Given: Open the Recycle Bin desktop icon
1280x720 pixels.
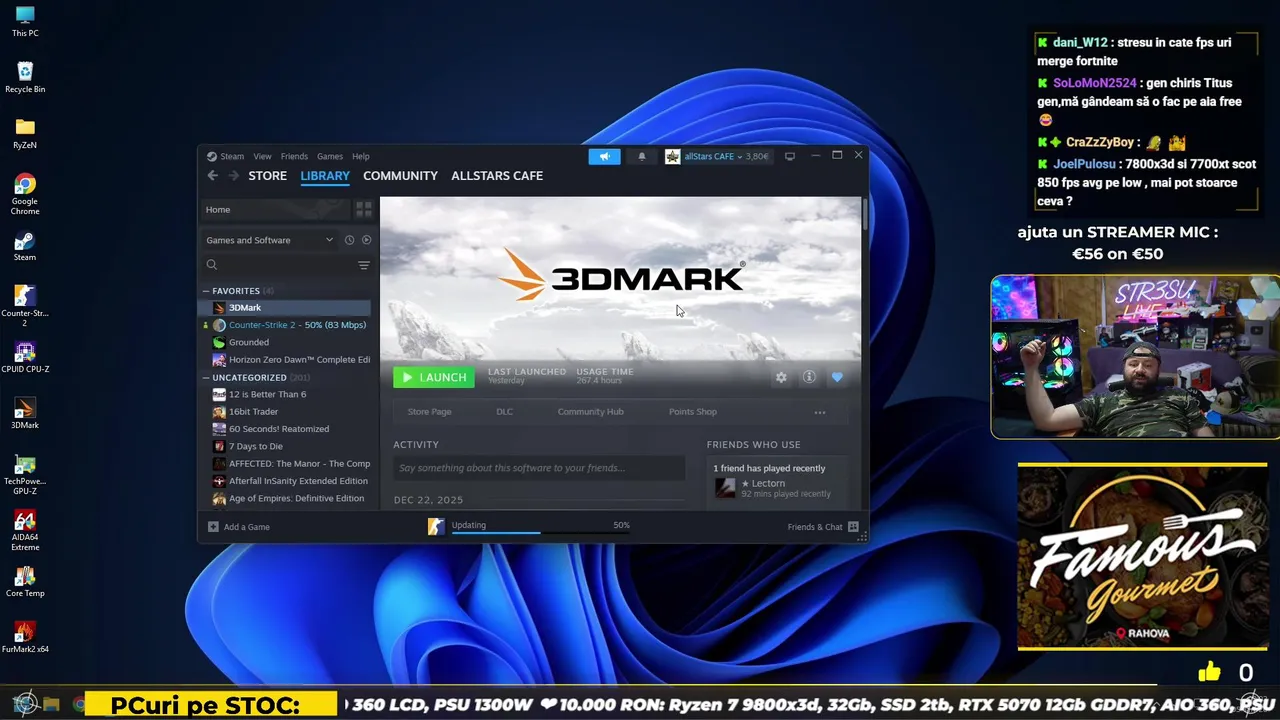Looking at the screenshot, I should tap(25, 78).
